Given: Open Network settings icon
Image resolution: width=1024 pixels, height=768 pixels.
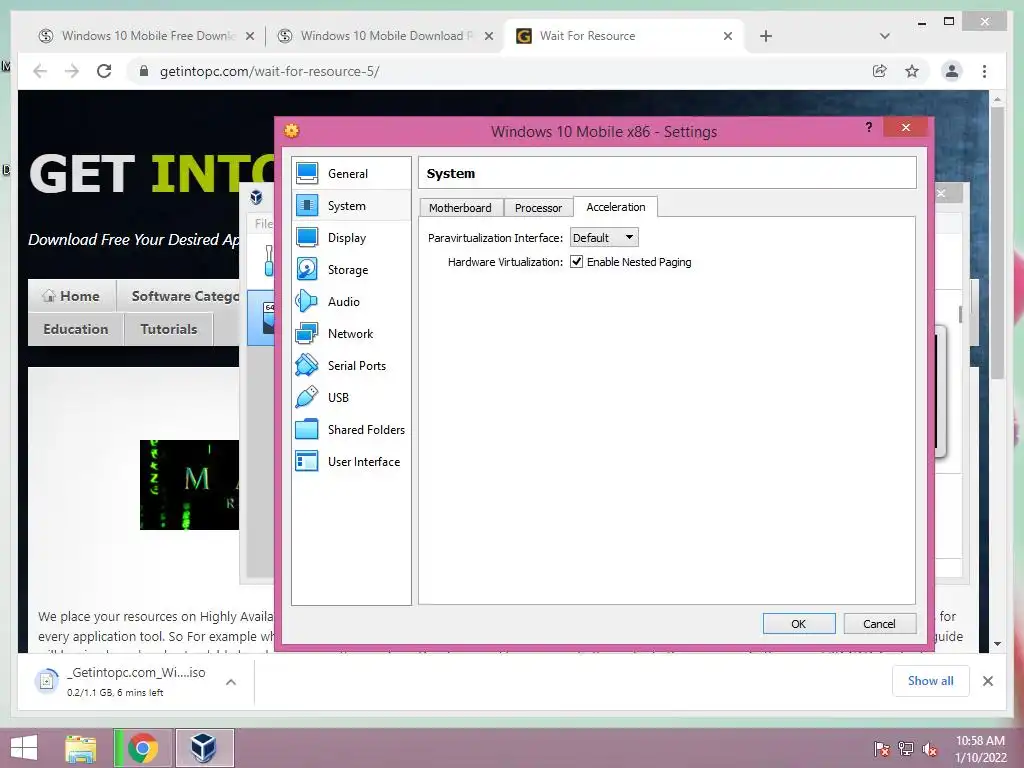Looking at the screenshot, I should 307,334.
